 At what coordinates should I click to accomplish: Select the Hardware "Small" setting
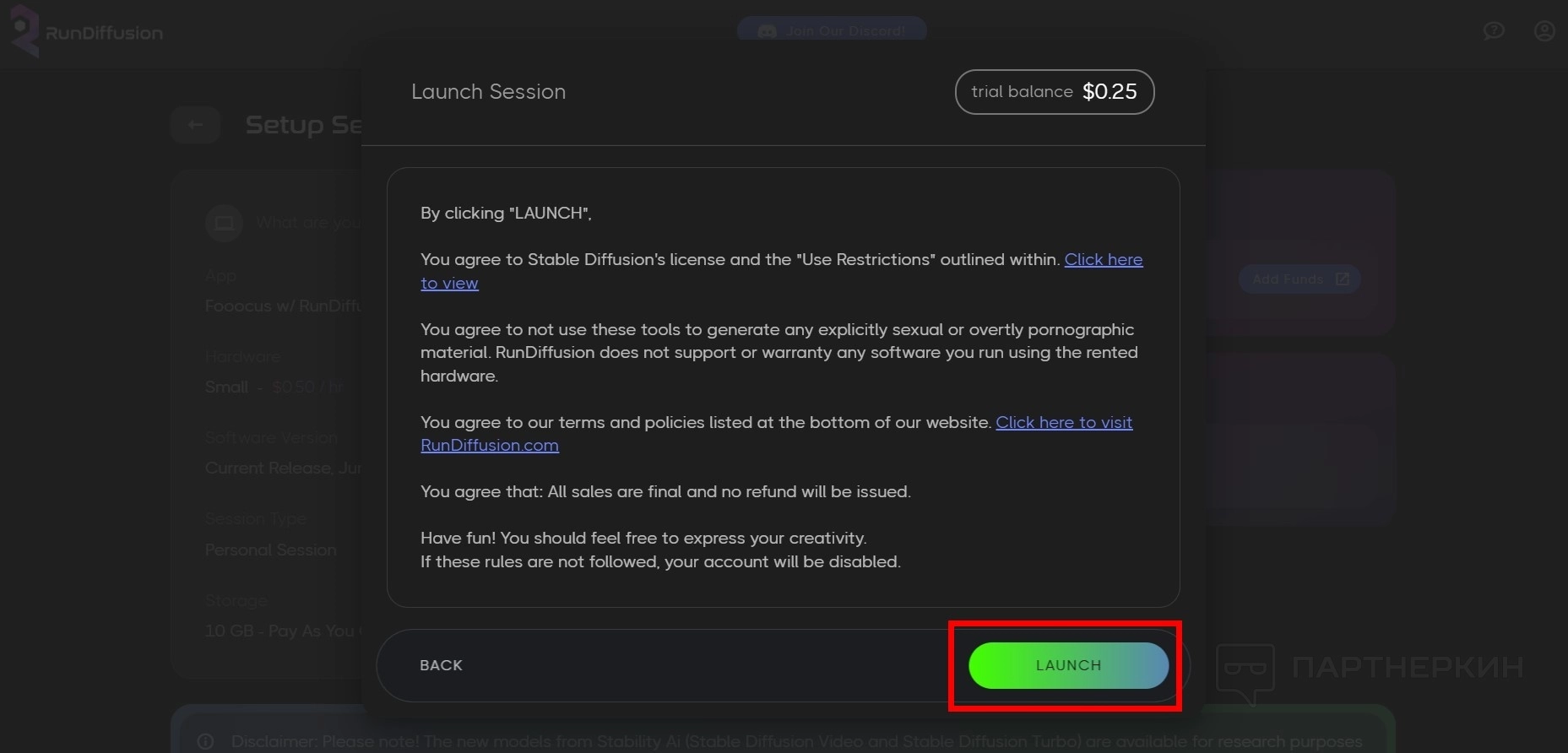pyautogui.click(x=226, y=387)
